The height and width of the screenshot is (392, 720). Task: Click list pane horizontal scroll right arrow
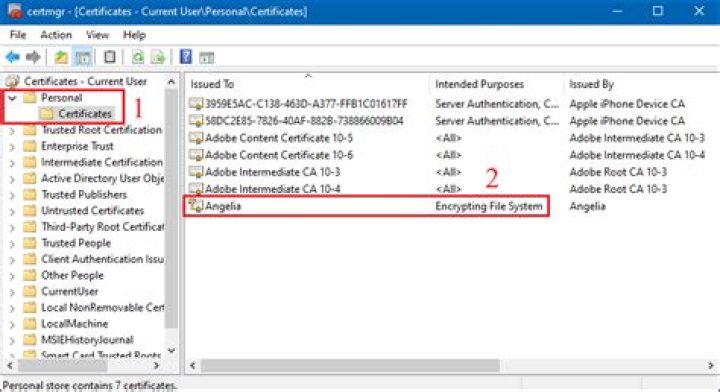point(711,366)
